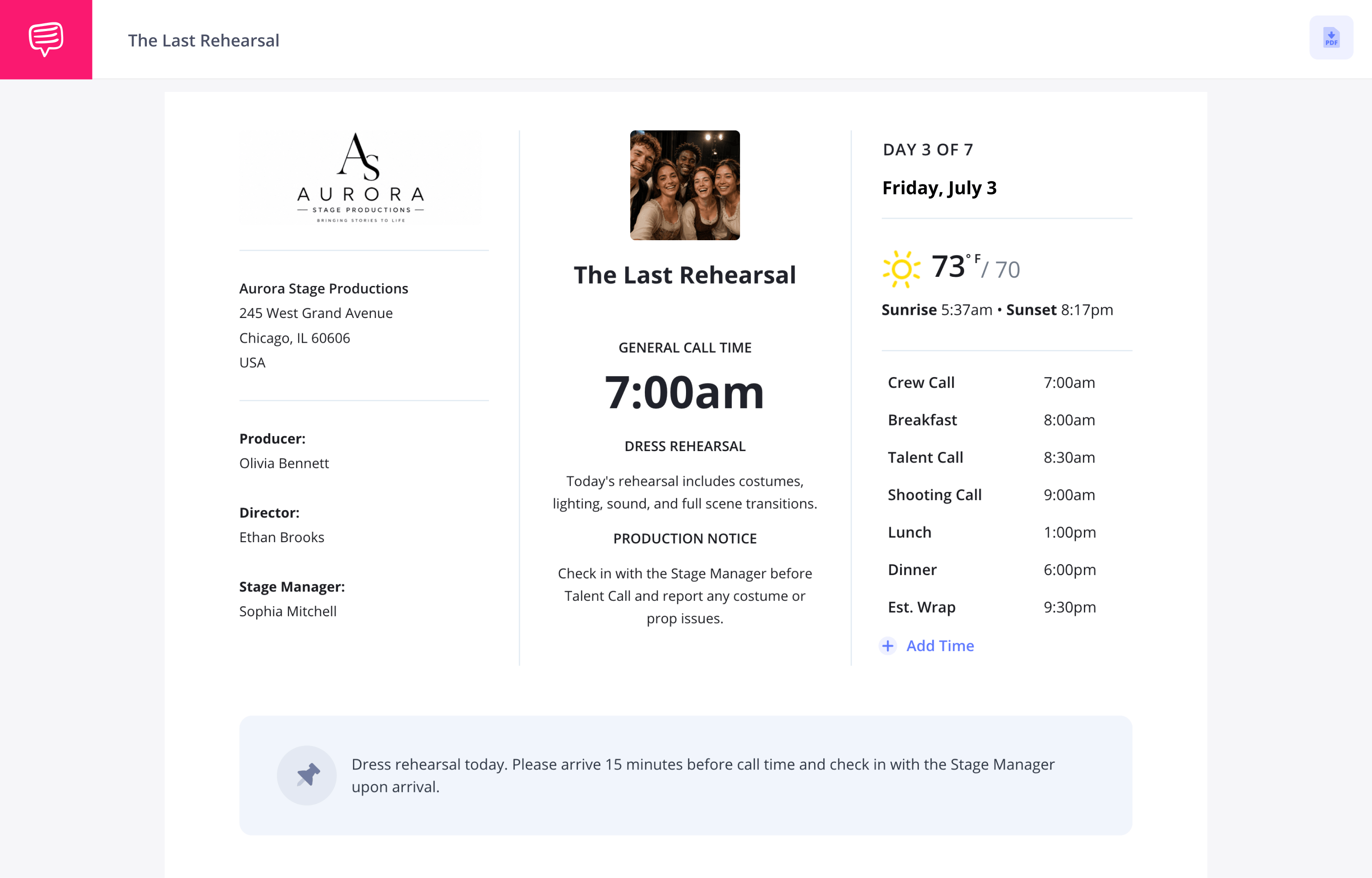
Task: Open the Aurora Stage Productions logo
Action: pyautogui.click(x=361, y=178)
